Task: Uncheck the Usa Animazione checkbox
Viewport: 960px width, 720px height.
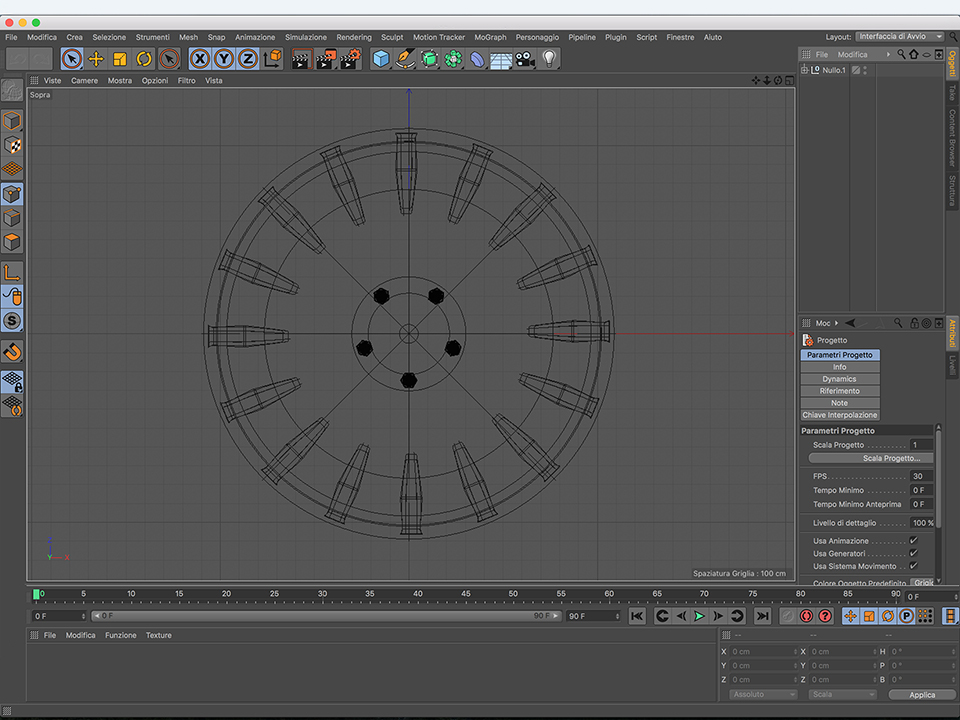Action: tap(913, 540)
